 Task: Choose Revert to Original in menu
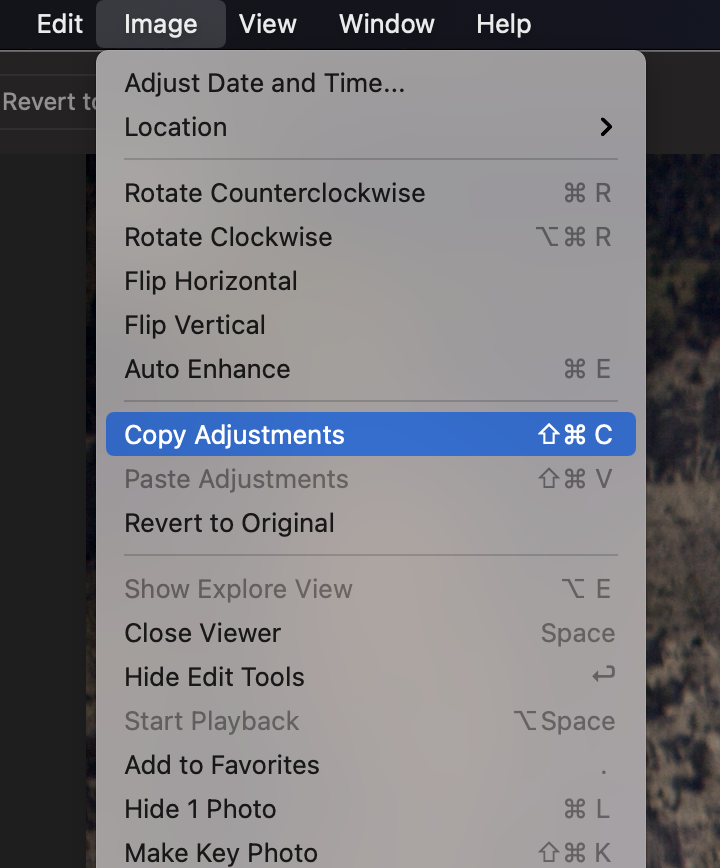click(x=371, y=523)
